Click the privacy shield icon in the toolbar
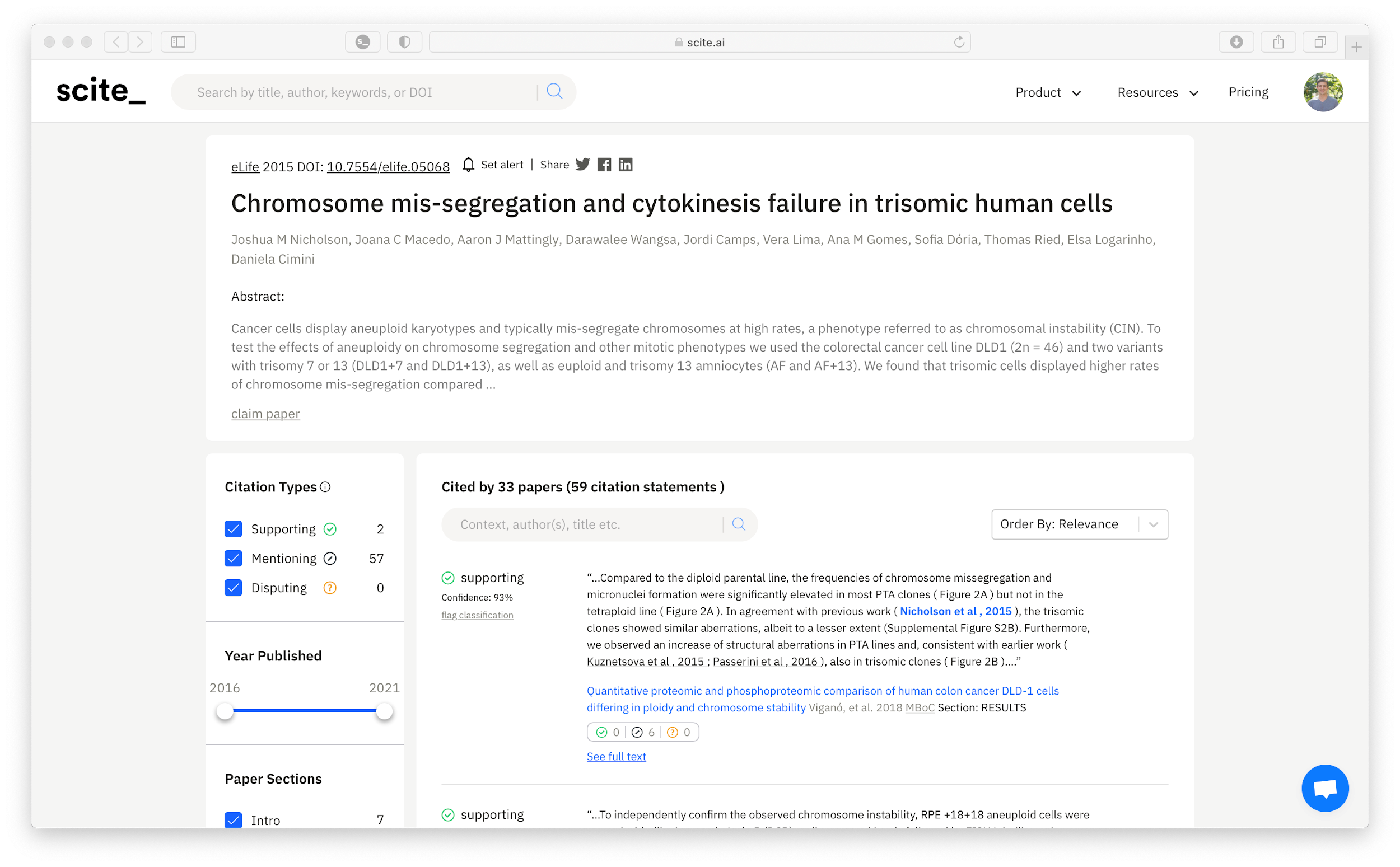 pyautogui.click(x=404, y=42)
